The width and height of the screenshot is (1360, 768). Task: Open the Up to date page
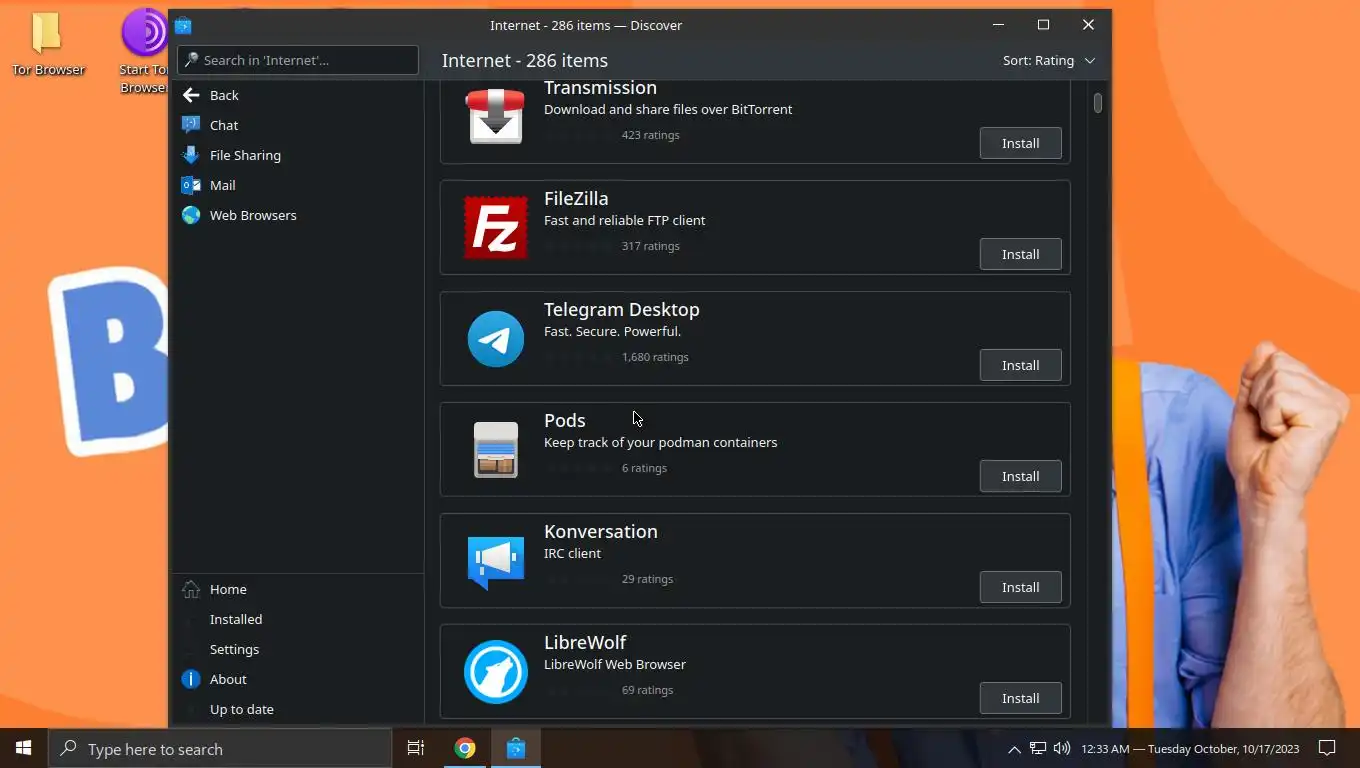point(241,709)
